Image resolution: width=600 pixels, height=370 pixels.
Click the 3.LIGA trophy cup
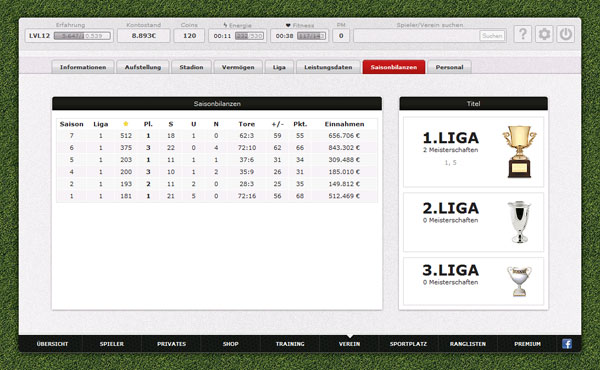pos(519,282)
